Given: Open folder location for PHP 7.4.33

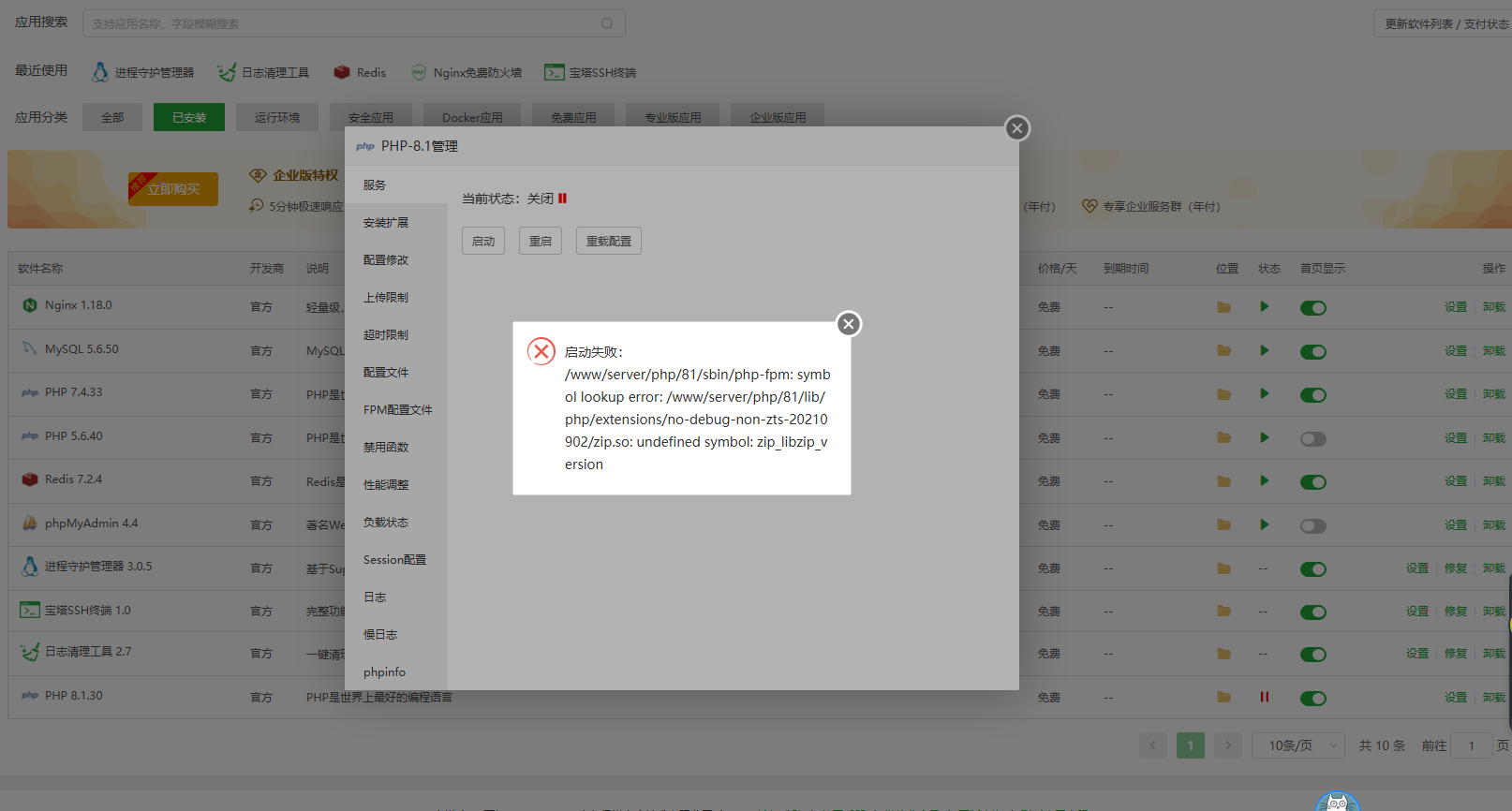Looking at the screenshot, I should click(1223, 394).
